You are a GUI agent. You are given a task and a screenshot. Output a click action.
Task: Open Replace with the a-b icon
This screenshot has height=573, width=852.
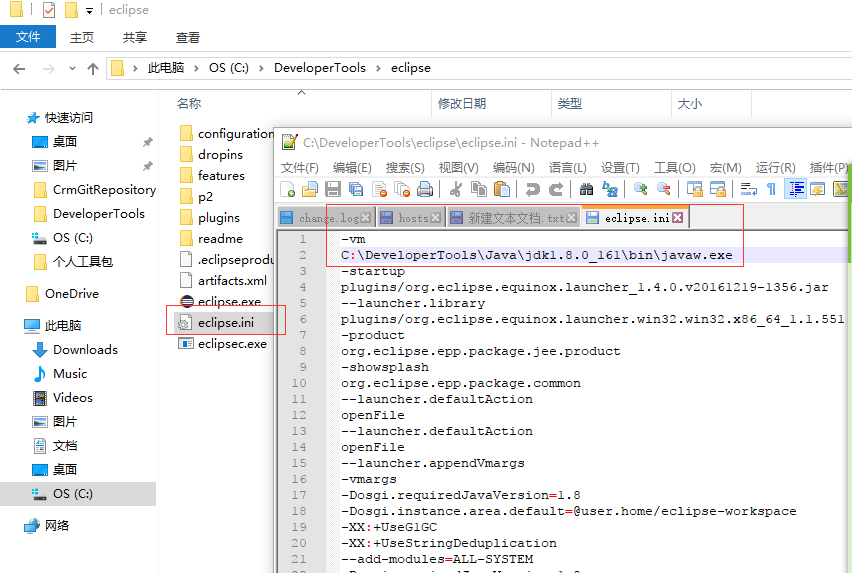[x=610, y=189]
